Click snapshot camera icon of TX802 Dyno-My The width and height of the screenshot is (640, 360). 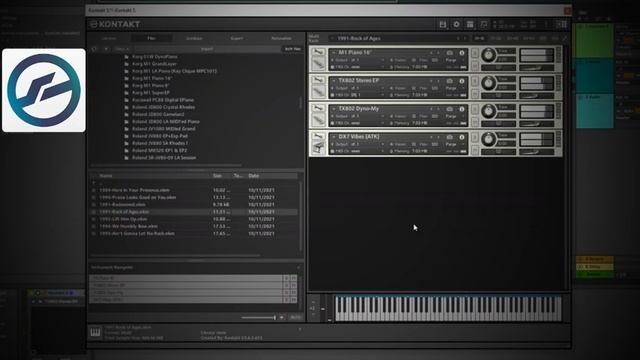[x=450, y=109]
